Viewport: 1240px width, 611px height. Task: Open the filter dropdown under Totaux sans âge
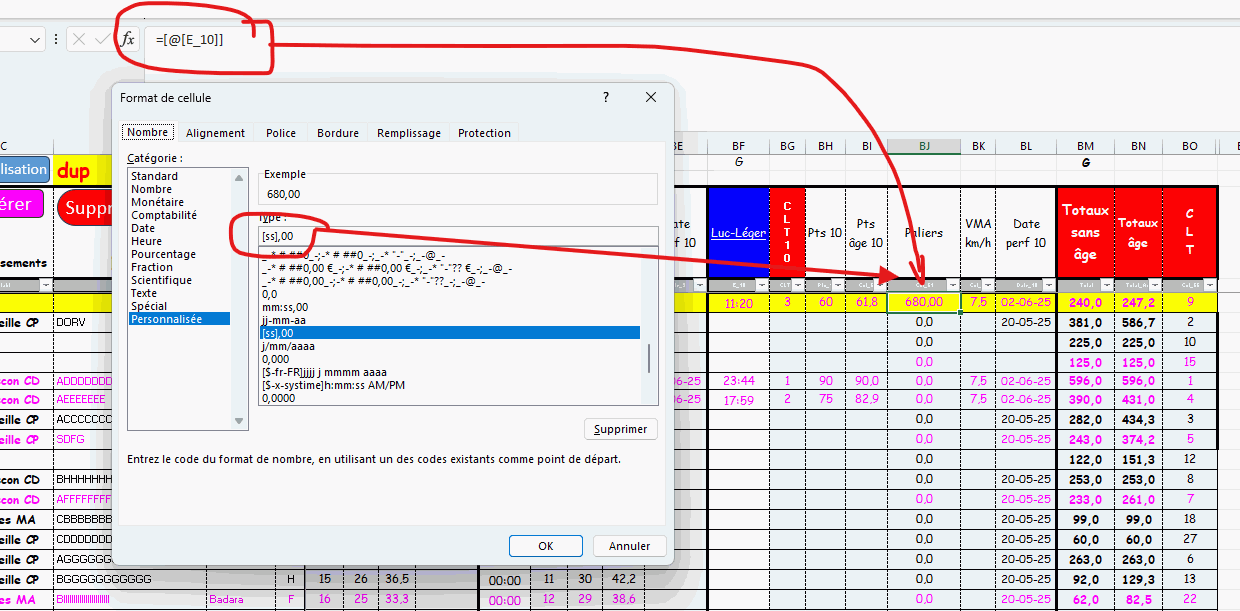tap(1106, 285)
